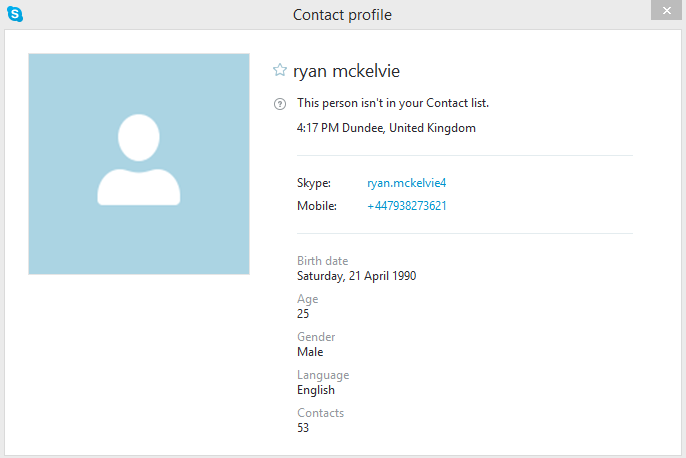686x458 pixels.
Task: Toggle the favorite star next to ryan mckelvie
Action: point(280,70)
